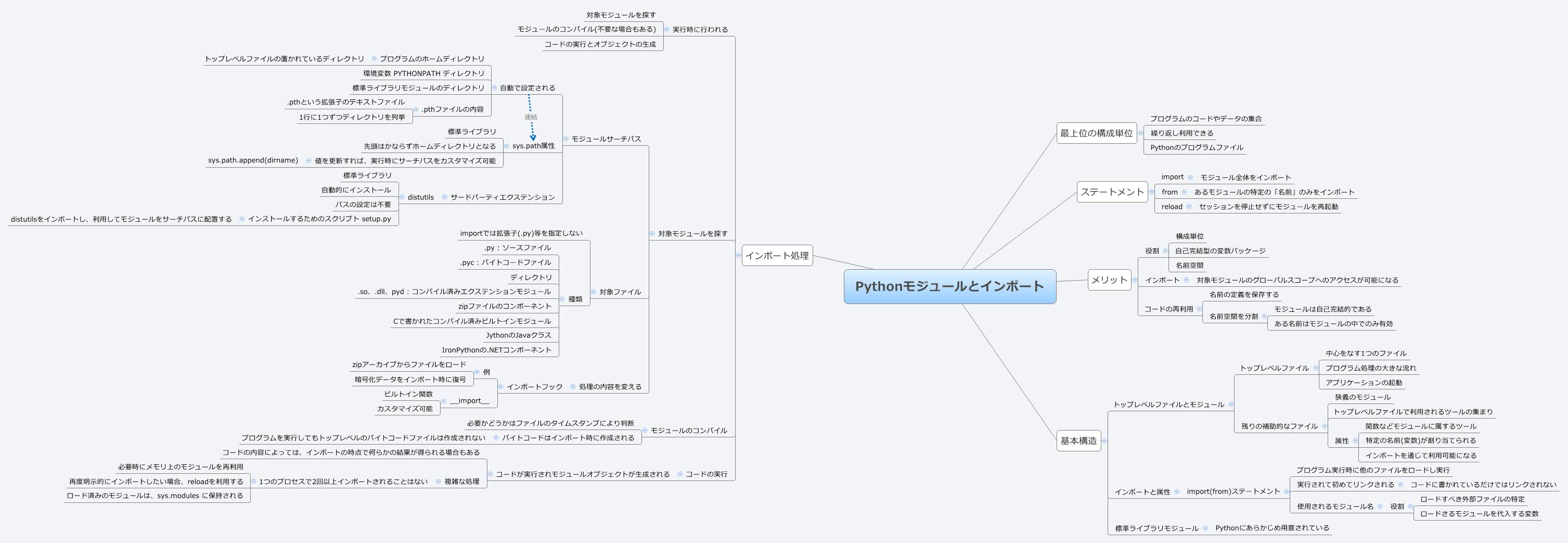Select the reload statement node
The image size is (1568, 543).
coord(1172,207)
